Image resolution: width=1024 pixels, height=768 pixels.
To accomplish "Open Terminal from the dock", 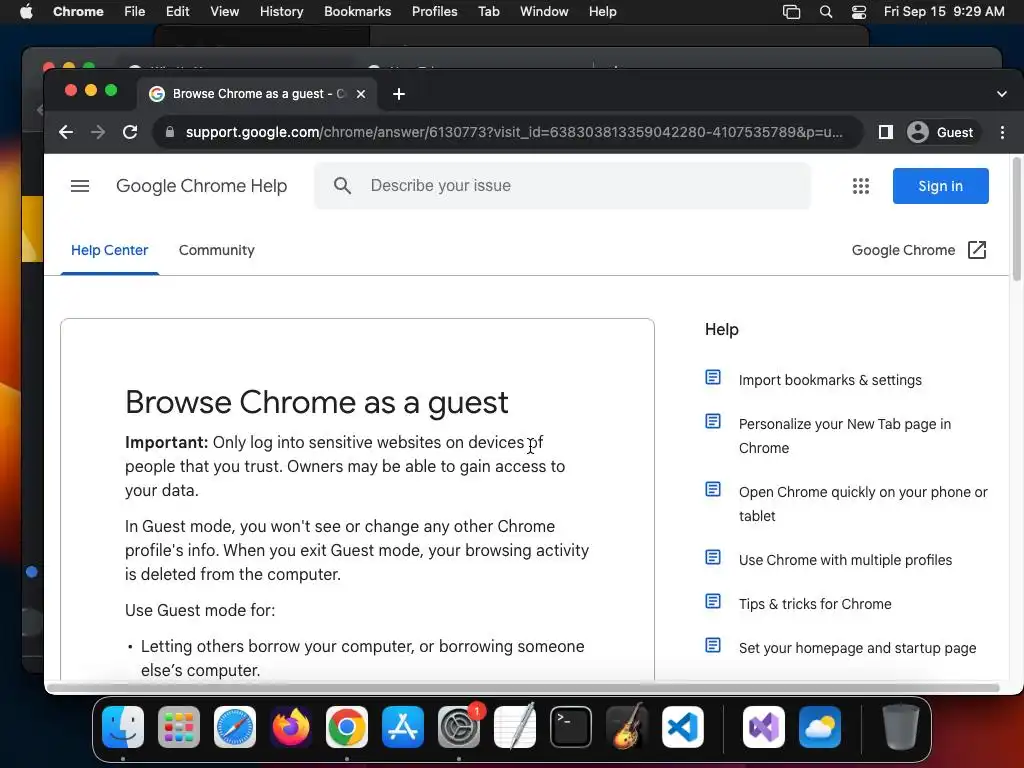I will [x=571, y=727].
